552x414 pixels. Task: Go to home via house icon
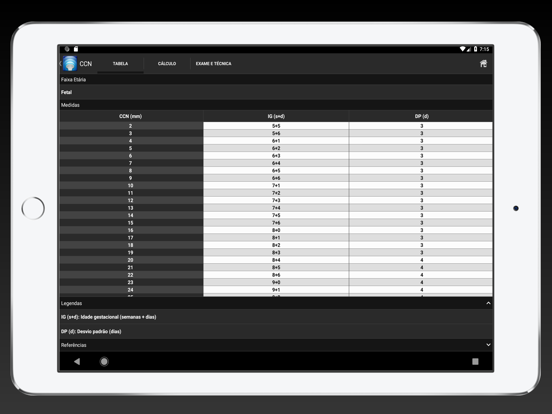pos(483,63)
